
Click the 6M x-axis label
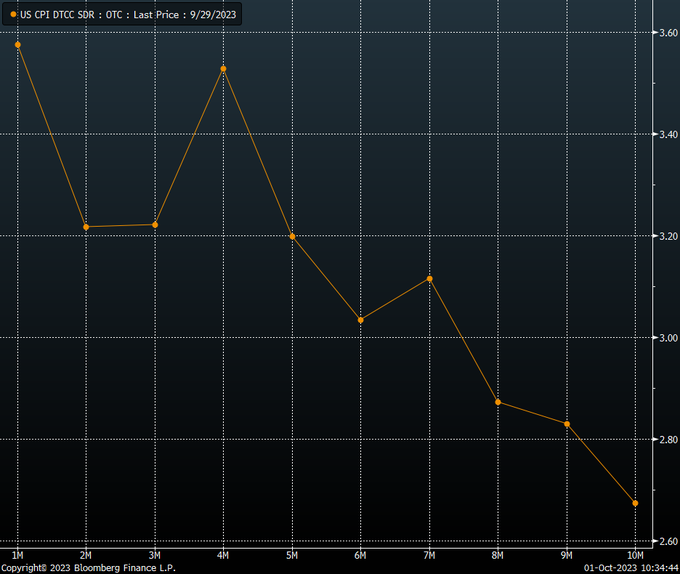click(360, 555)
